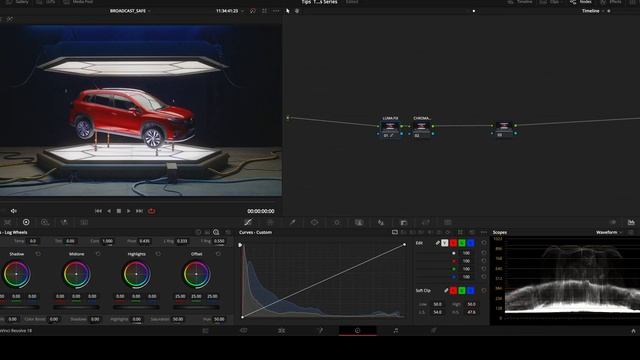
Task: Switch to the Fairlight page tab
Action: pos(396,331)
